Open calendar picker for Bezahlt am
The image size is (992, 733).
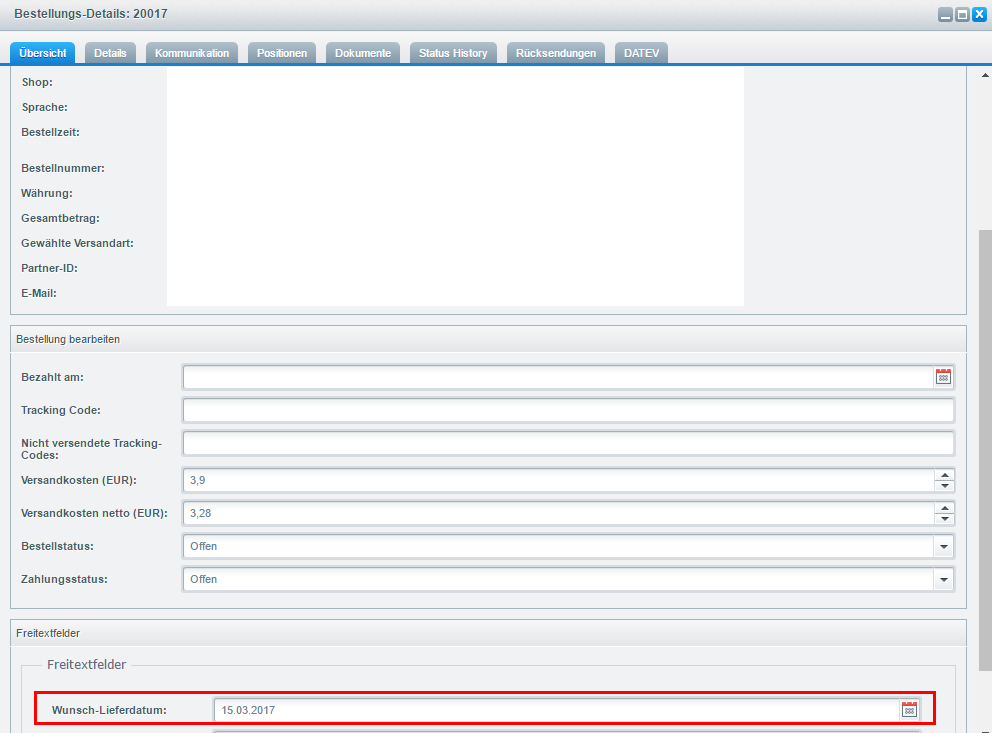click(x=943, y=377)
